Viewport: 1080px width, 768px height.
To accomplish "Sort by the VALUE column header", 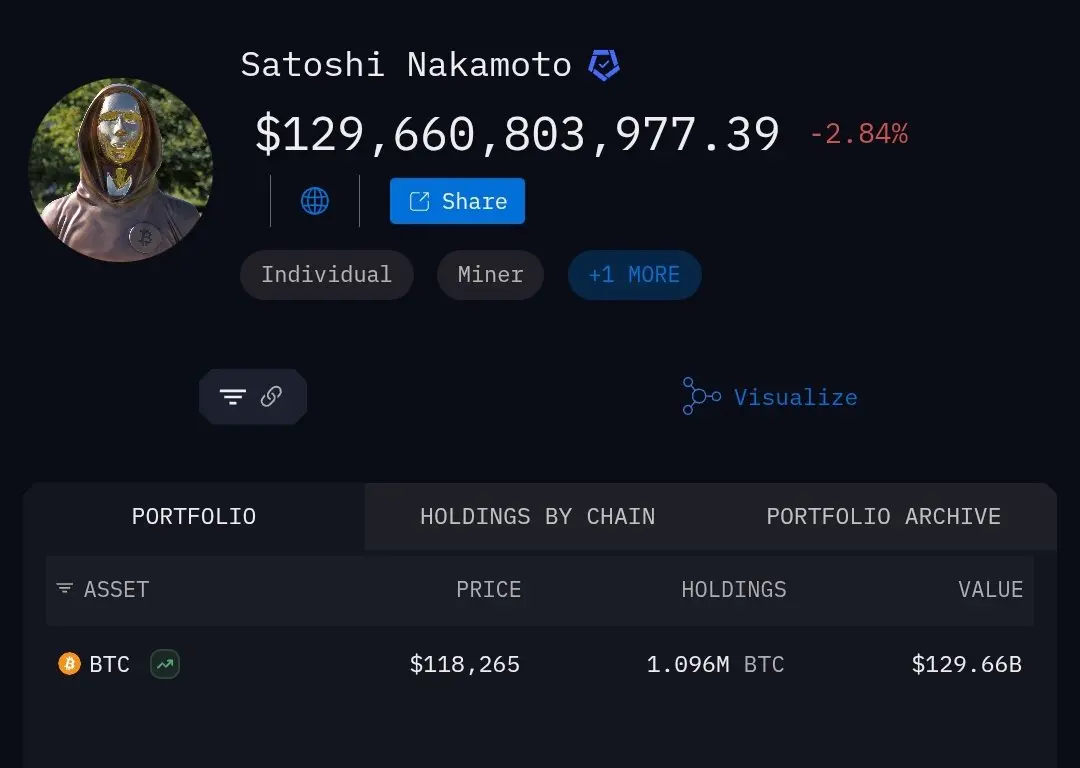I will tap(990, 590).
